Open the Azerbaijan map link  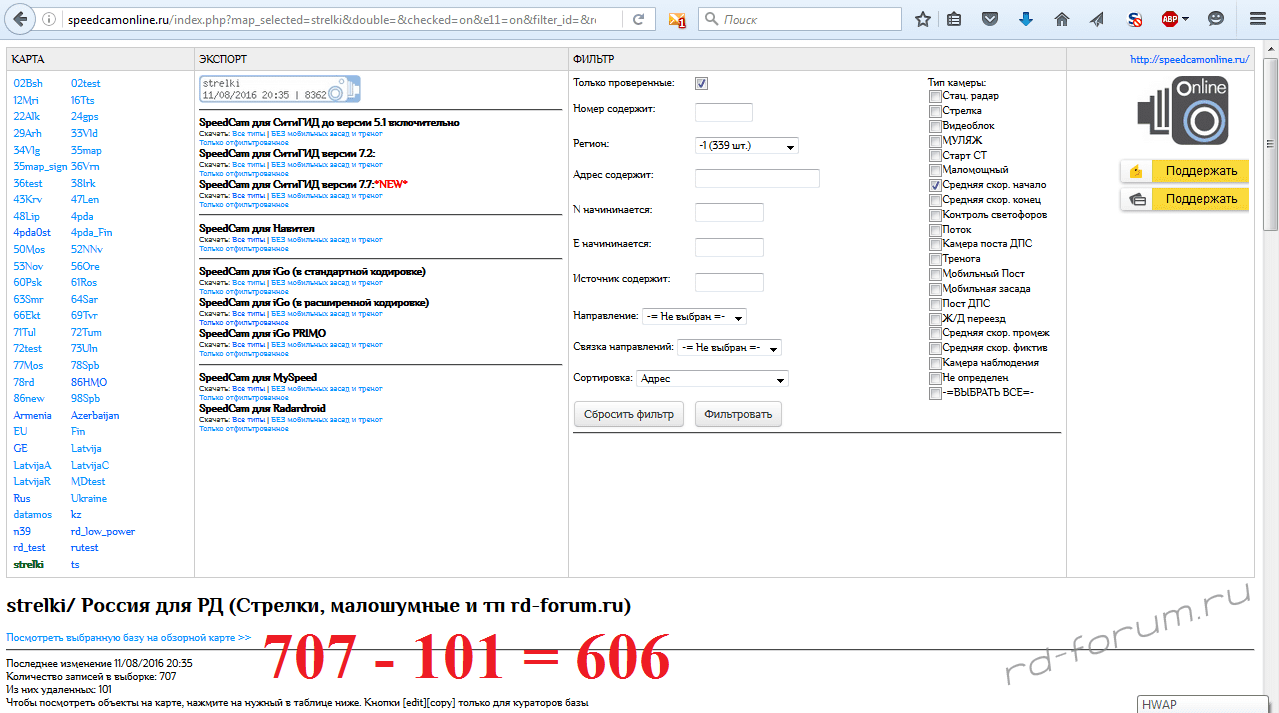(x=95, y=415)
